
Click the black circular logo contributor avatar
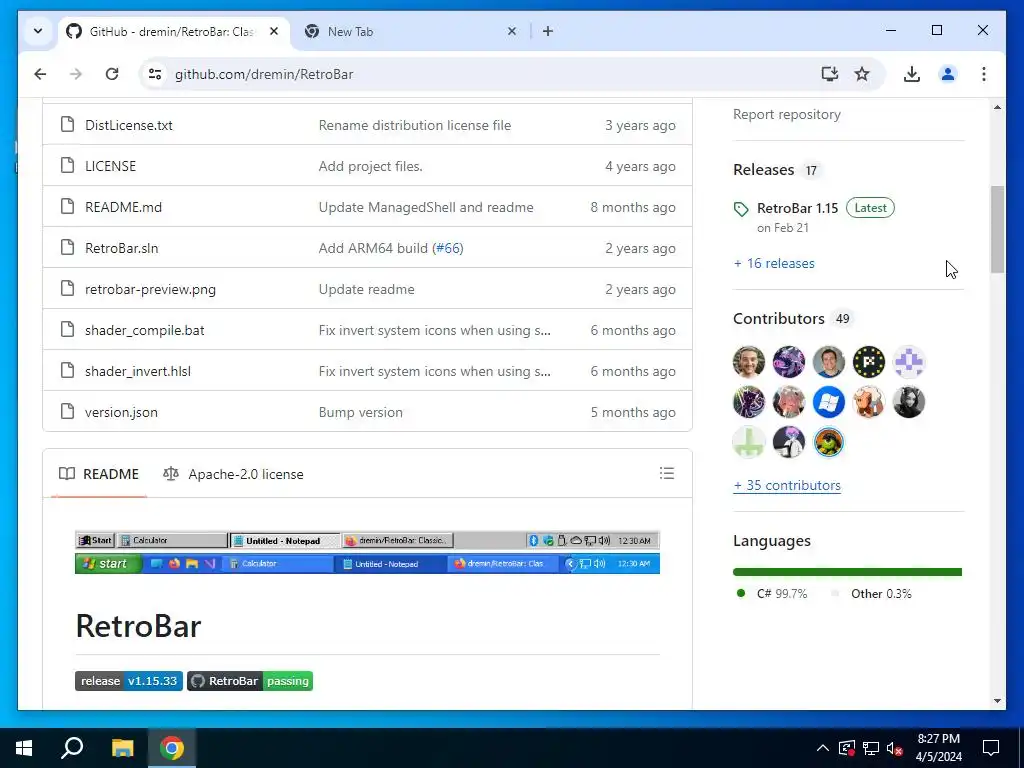869,362
